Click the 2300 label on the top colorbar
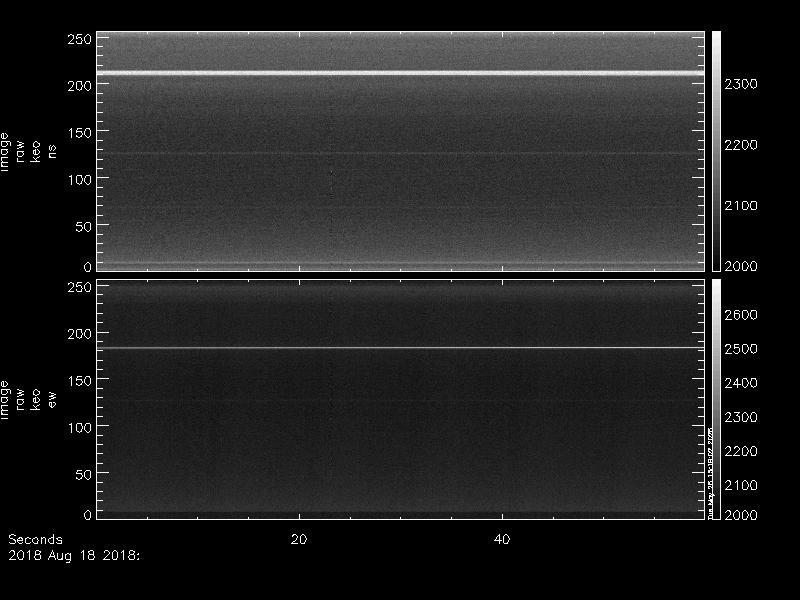800x600 pixels. tap(741, 84)
